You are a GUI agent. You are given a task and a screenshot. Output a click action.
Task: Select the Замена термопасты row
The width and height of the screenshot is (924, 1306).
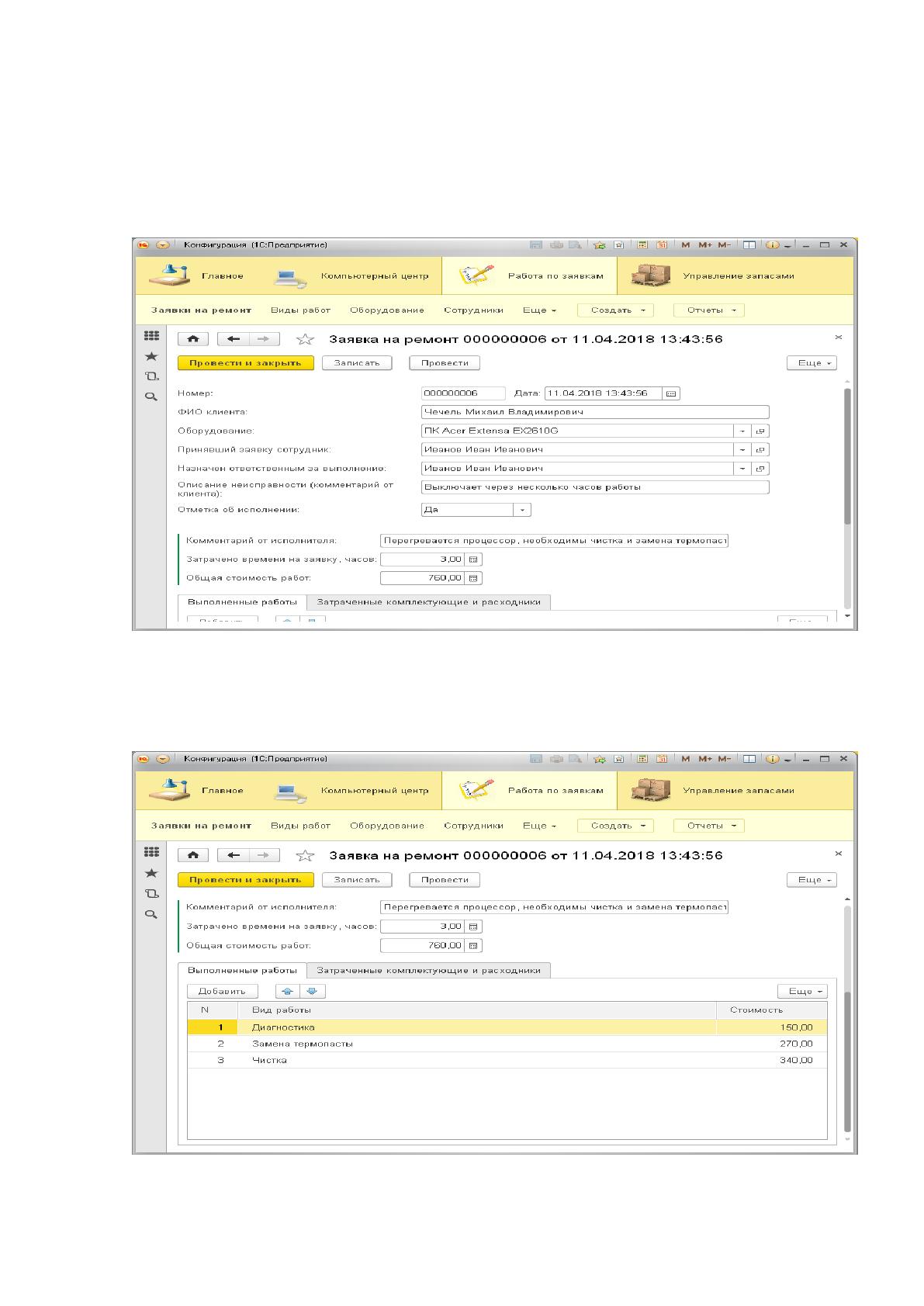[507, 1044]
